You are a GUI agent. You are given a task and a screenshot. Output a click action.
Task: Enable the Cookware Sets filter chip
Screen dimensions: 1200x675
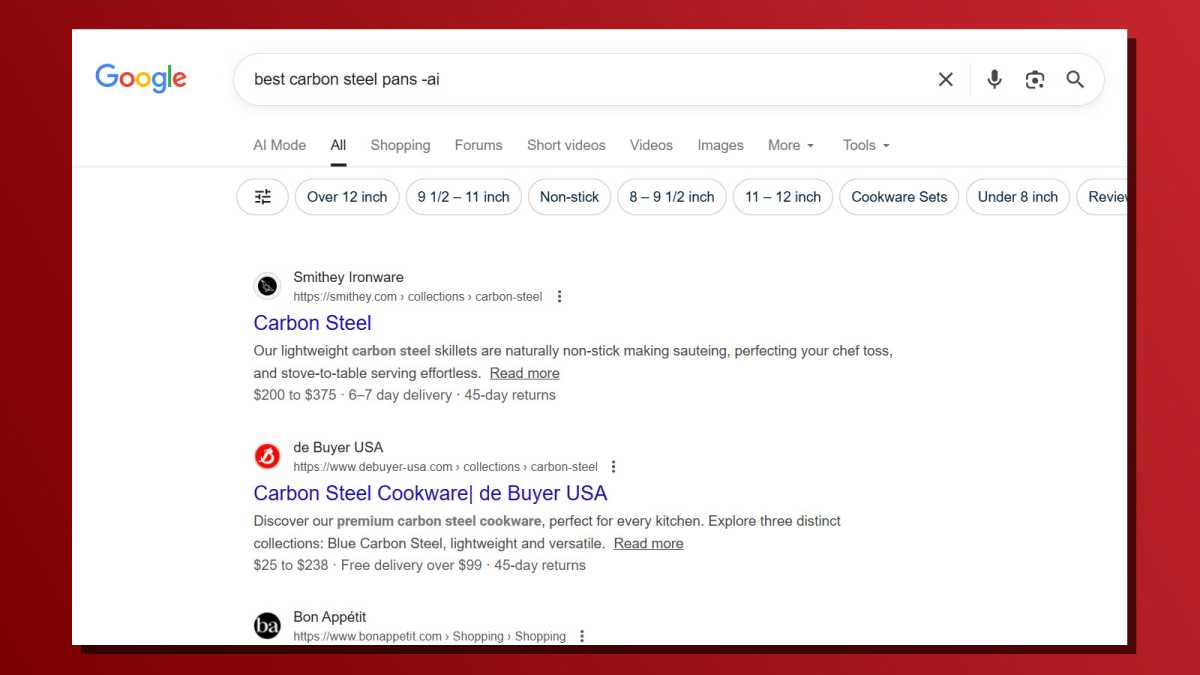pyautogui.click(x=899, y=197)
